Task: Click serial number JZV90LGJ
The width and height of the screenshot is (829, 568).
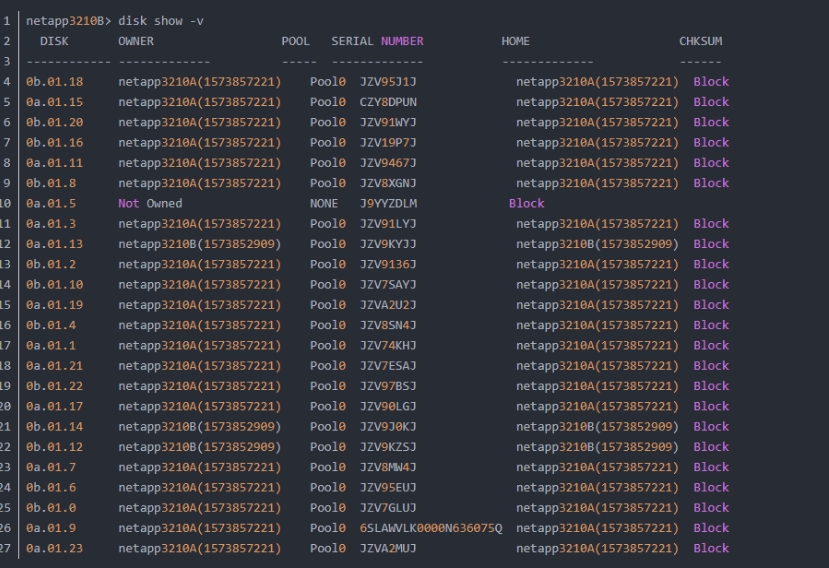Action: (x=388, y=406)
